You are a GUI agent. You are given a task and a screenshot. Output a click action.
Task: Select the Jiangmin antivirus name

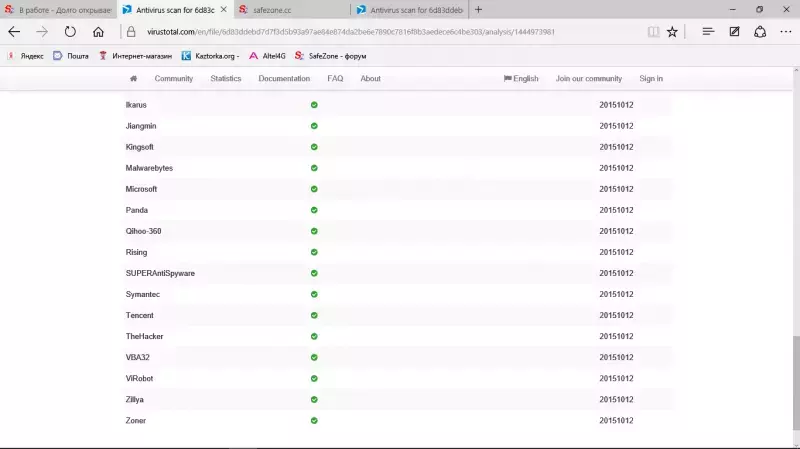tap(141, 126)
